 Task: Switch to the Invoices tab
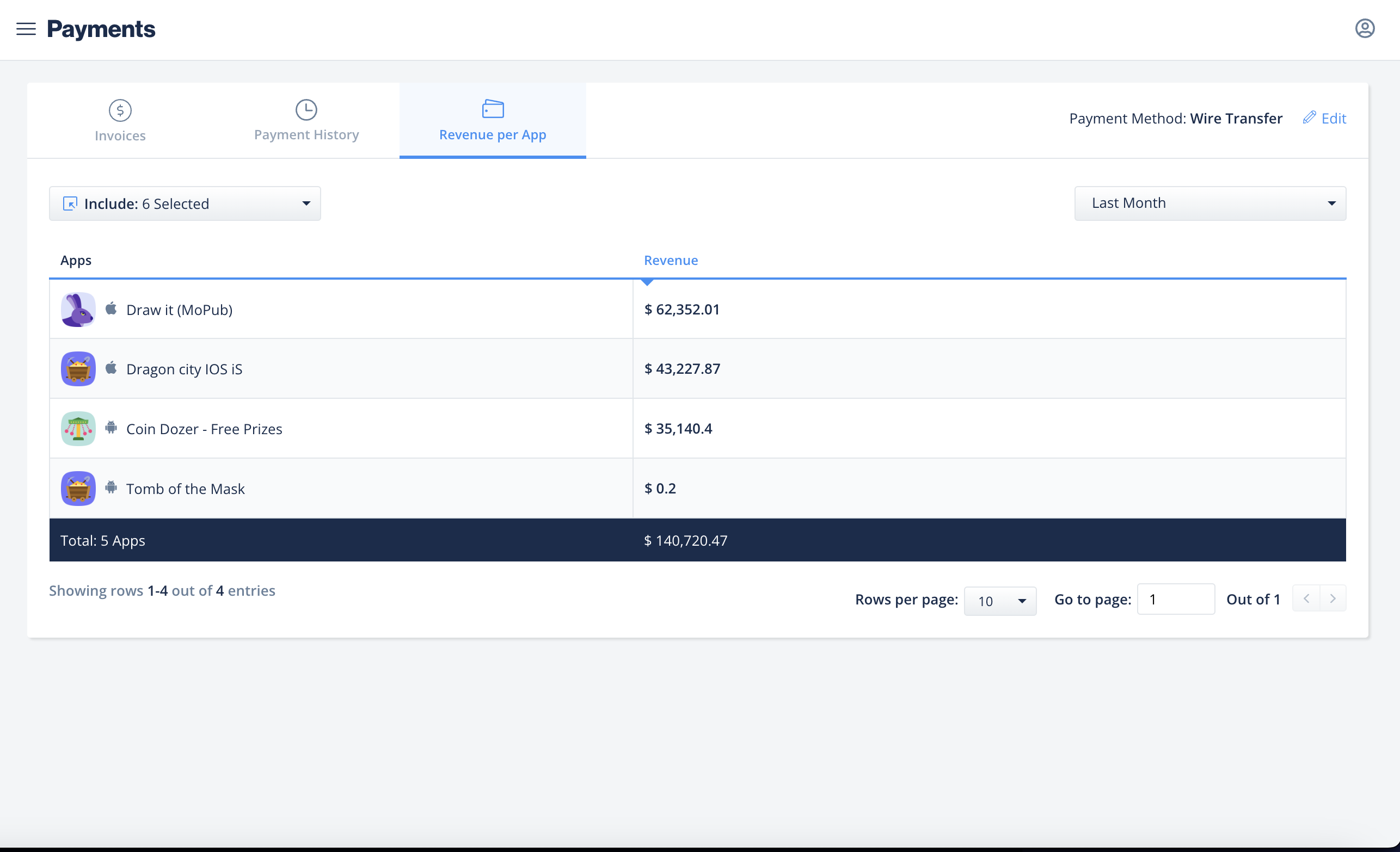point(120,120)
